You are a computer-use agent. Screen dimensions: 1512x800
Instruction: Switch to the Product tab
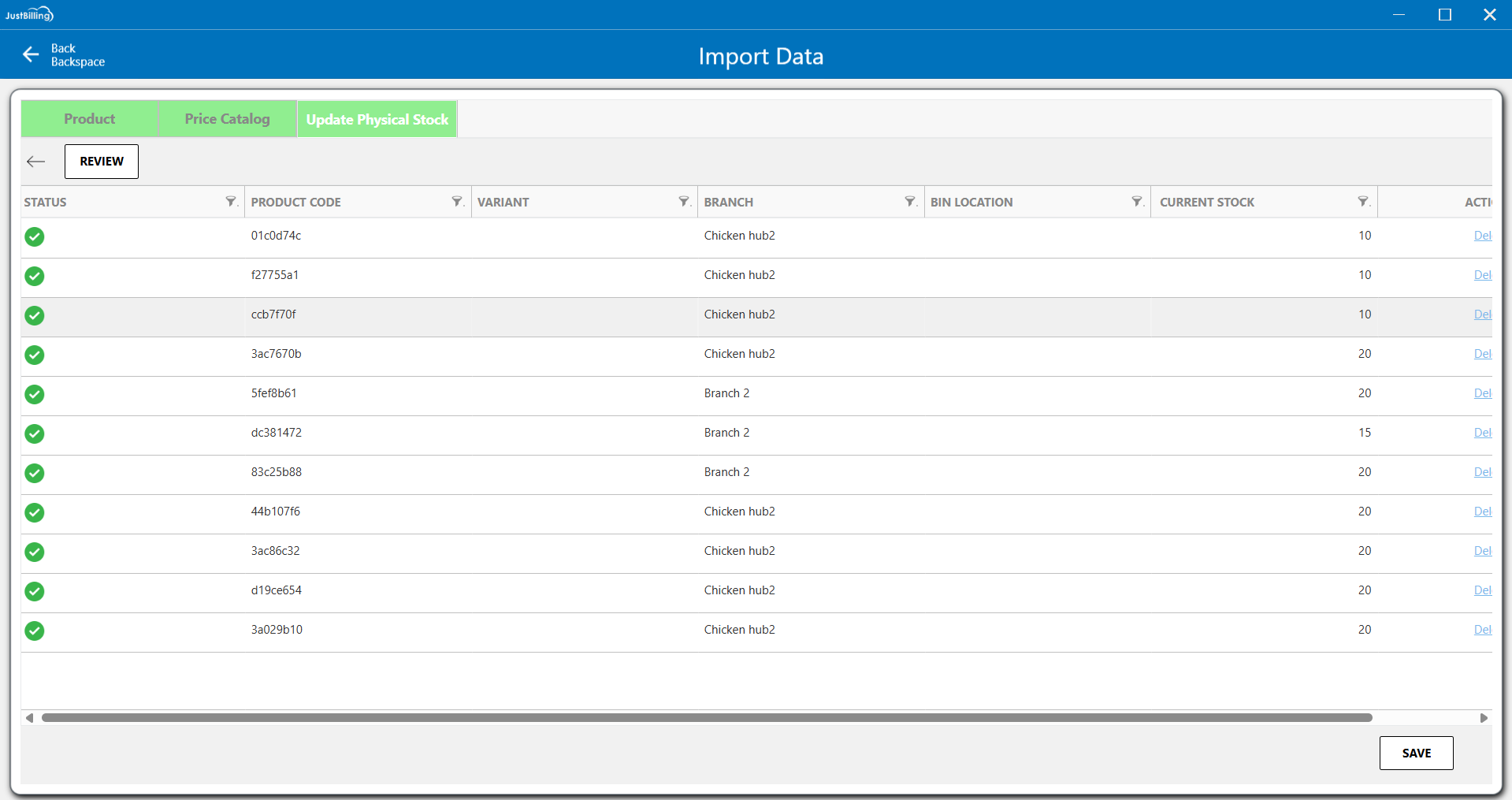click(89, 119)
